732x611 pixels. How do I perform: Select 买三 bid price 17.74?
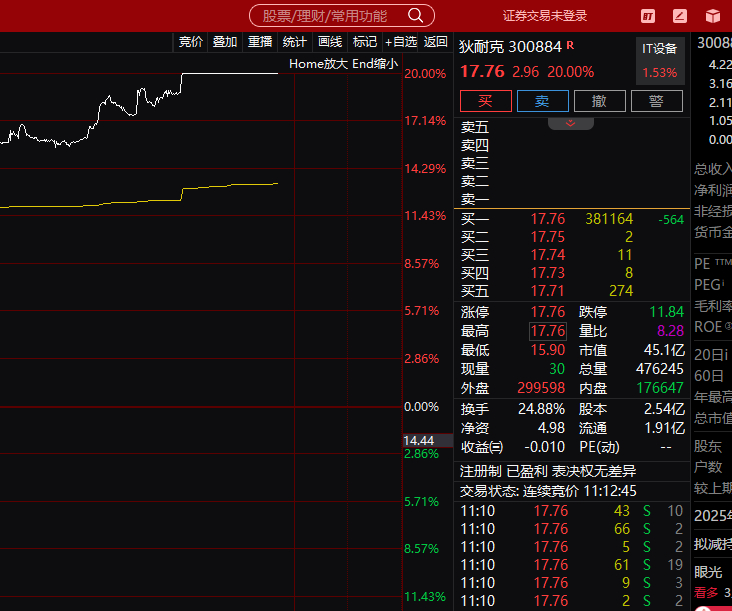pos(548,255)
